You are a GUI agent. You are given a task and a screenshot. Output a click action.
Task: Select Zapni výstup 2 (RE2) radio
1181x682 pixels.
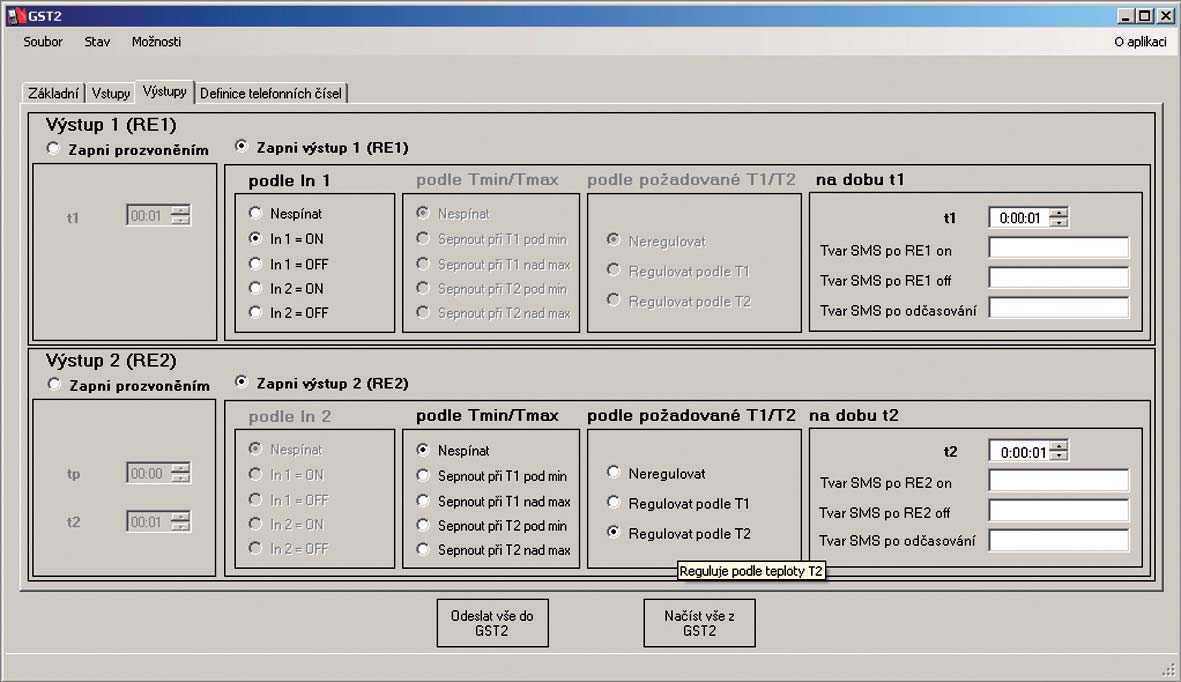322,383
